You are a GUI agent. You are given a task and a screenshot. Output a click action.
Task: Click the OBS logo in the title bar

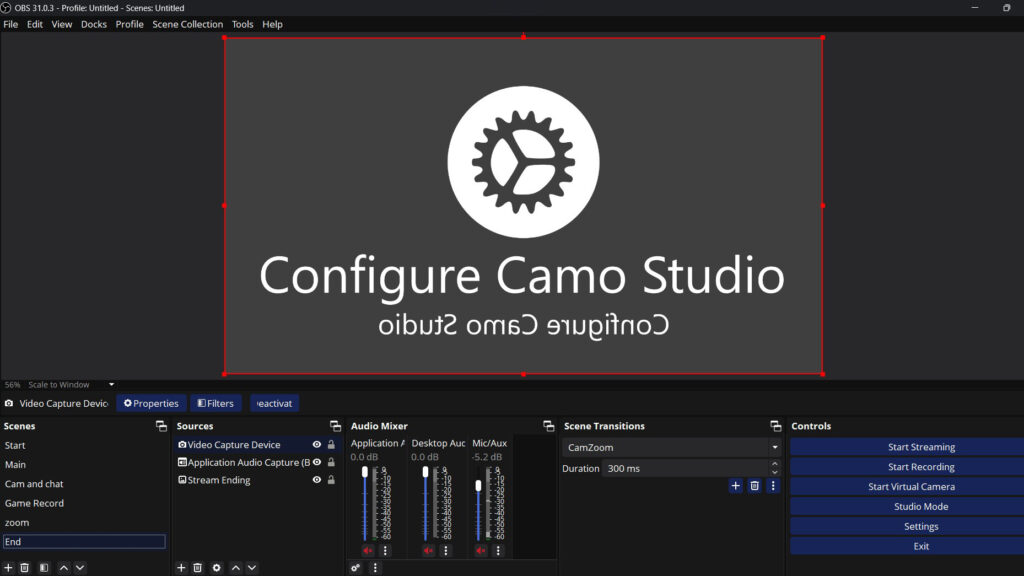click(6, 8)
